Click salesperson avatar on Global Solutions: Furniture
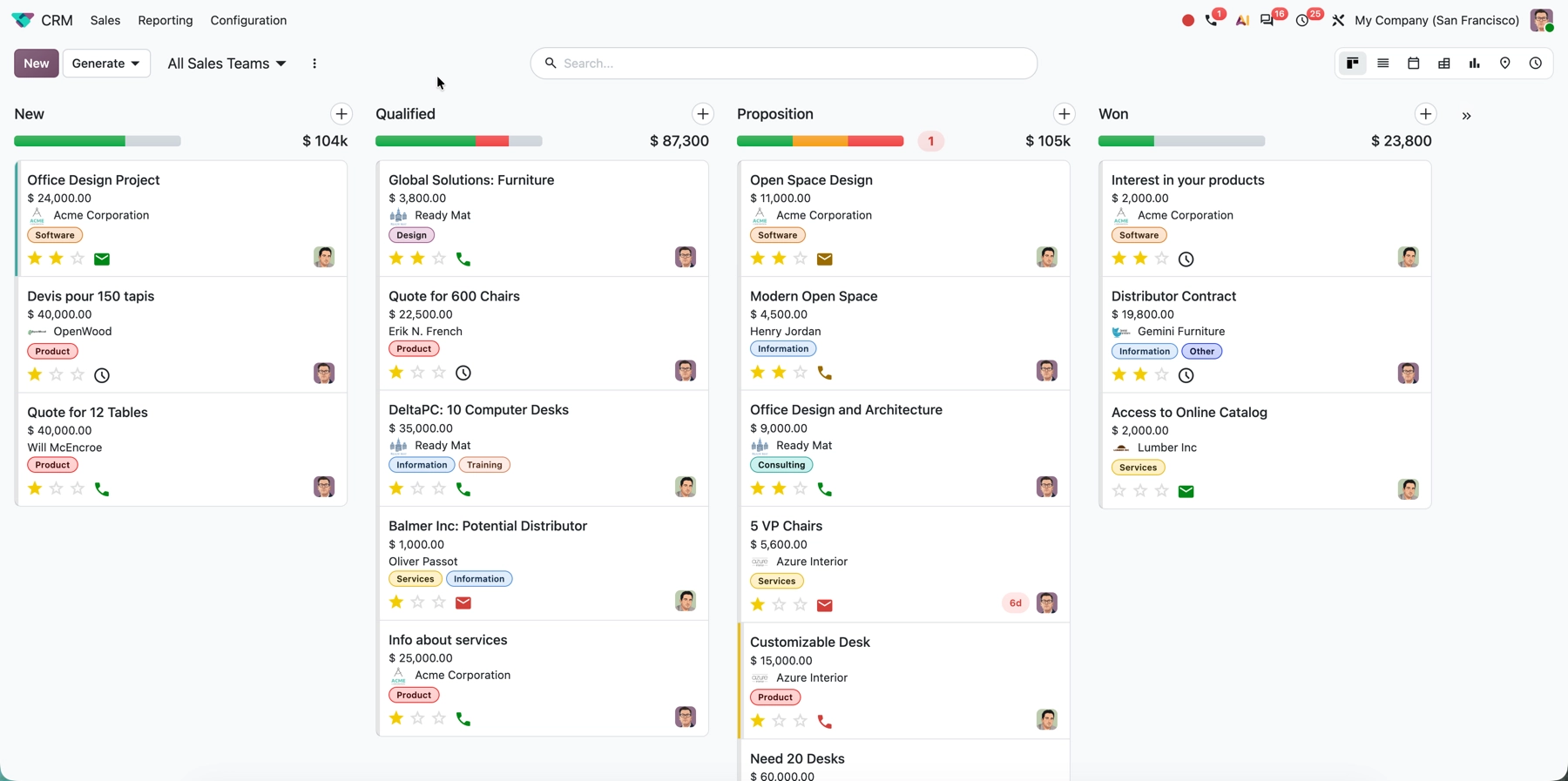Screen dimensions: 1568x781 point(686,257)
